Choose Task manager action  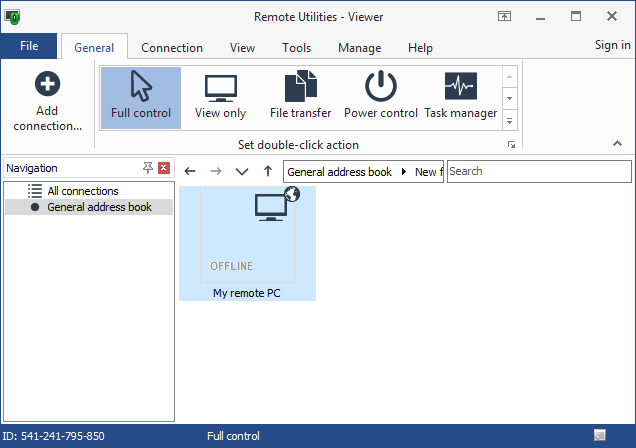click(x=460, y=97)
